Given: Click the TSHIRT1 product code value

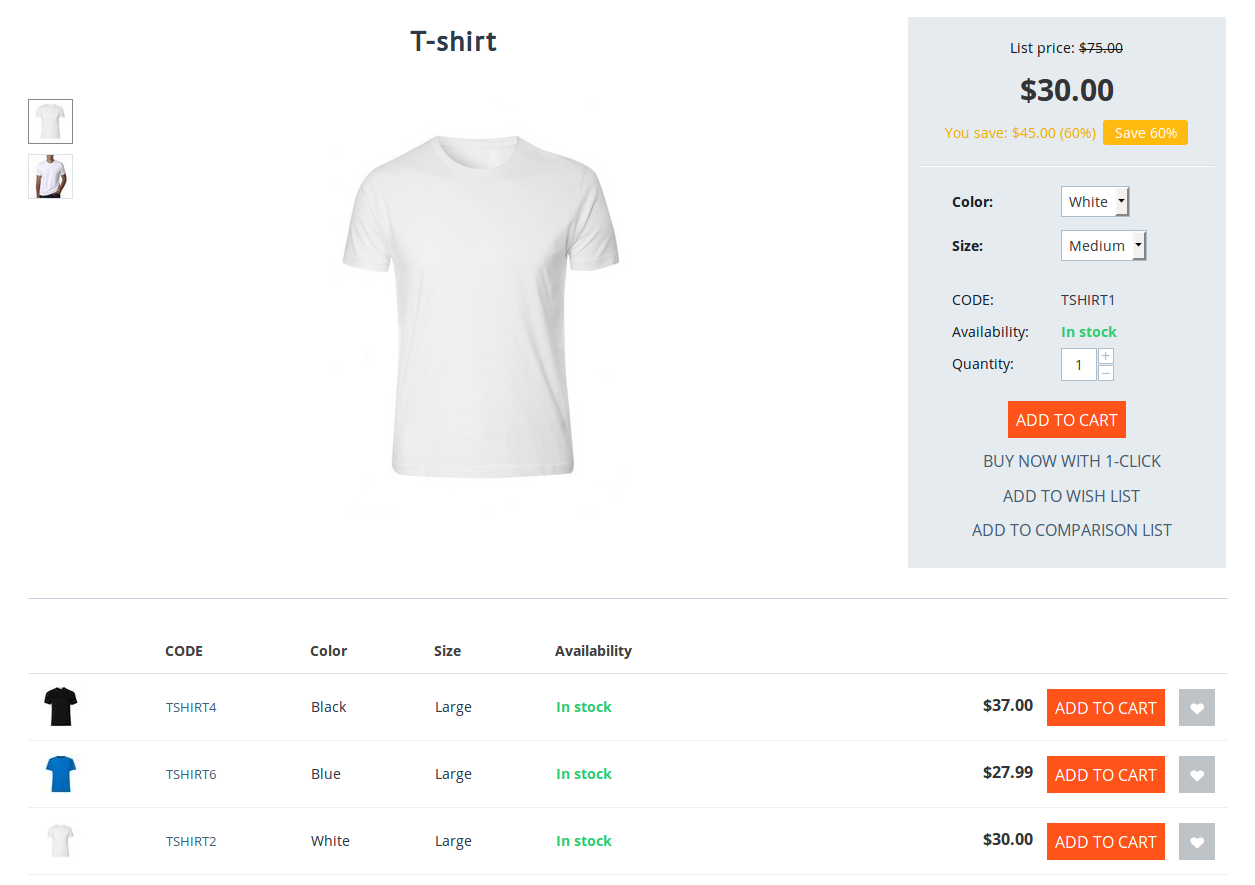Looking at the screenshot, I should point(1088,300).
